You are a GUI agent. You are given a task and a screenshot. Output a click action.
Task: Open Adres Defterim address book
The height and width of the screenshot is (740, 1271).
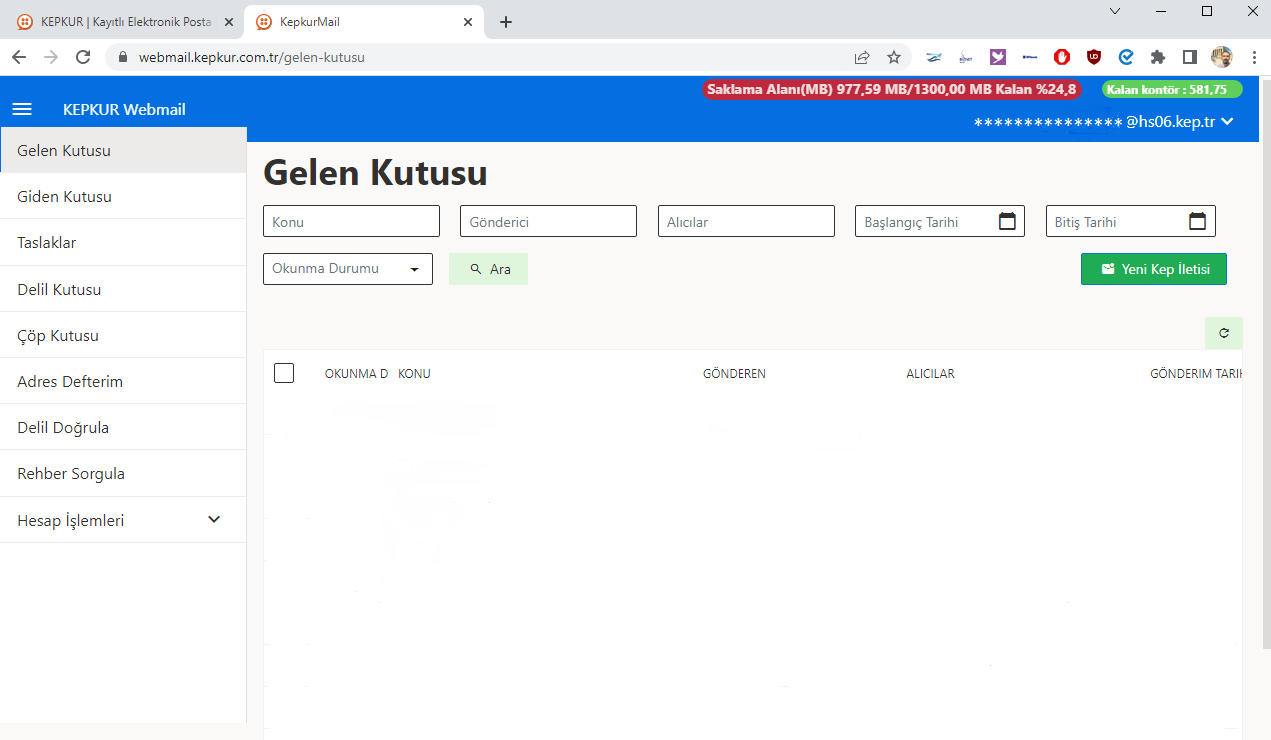tap(123, 382)
